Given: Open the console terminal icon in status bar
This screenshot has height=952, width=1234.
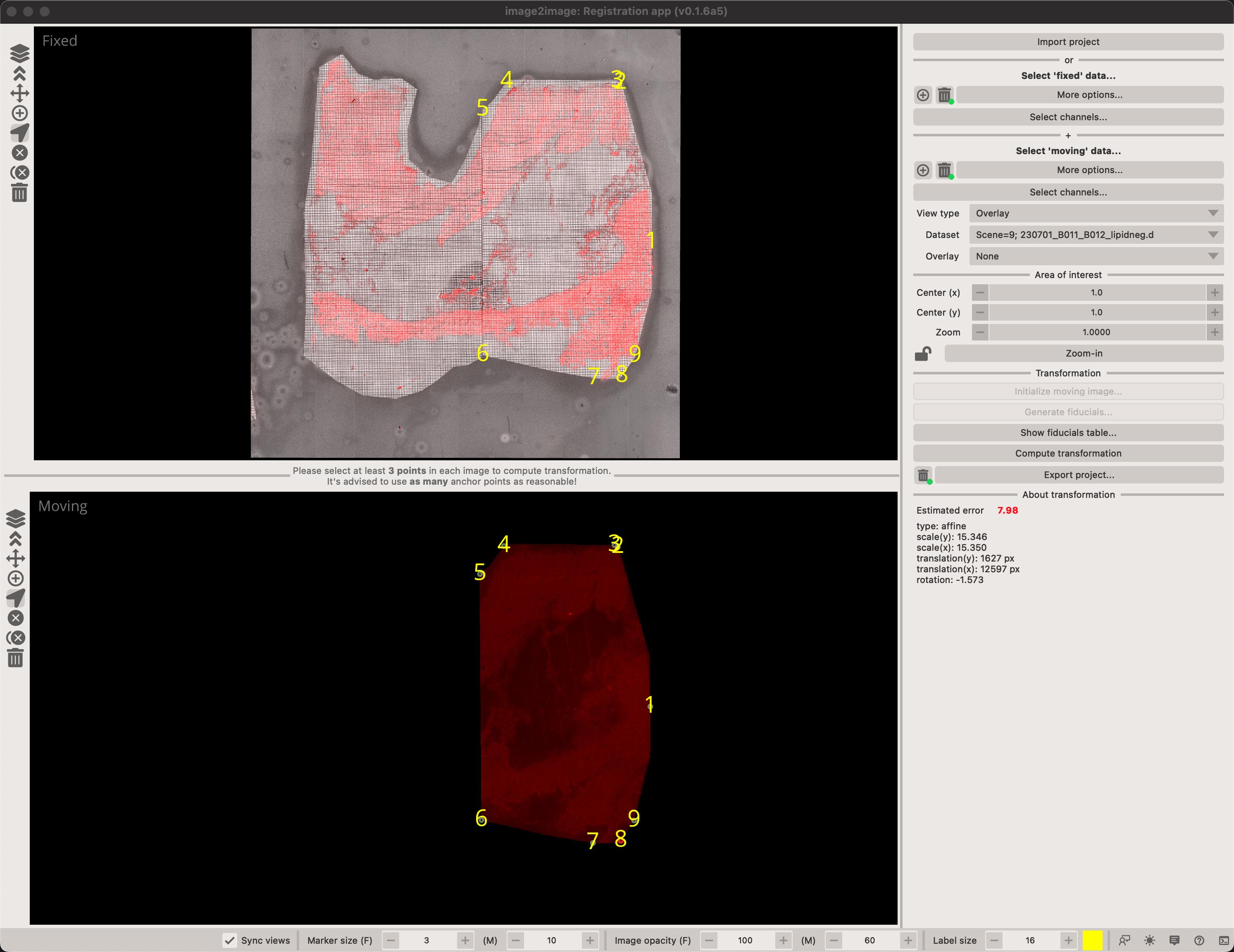Looking at the screenshot, I should pyautogui.click(x=1223, y=940).
